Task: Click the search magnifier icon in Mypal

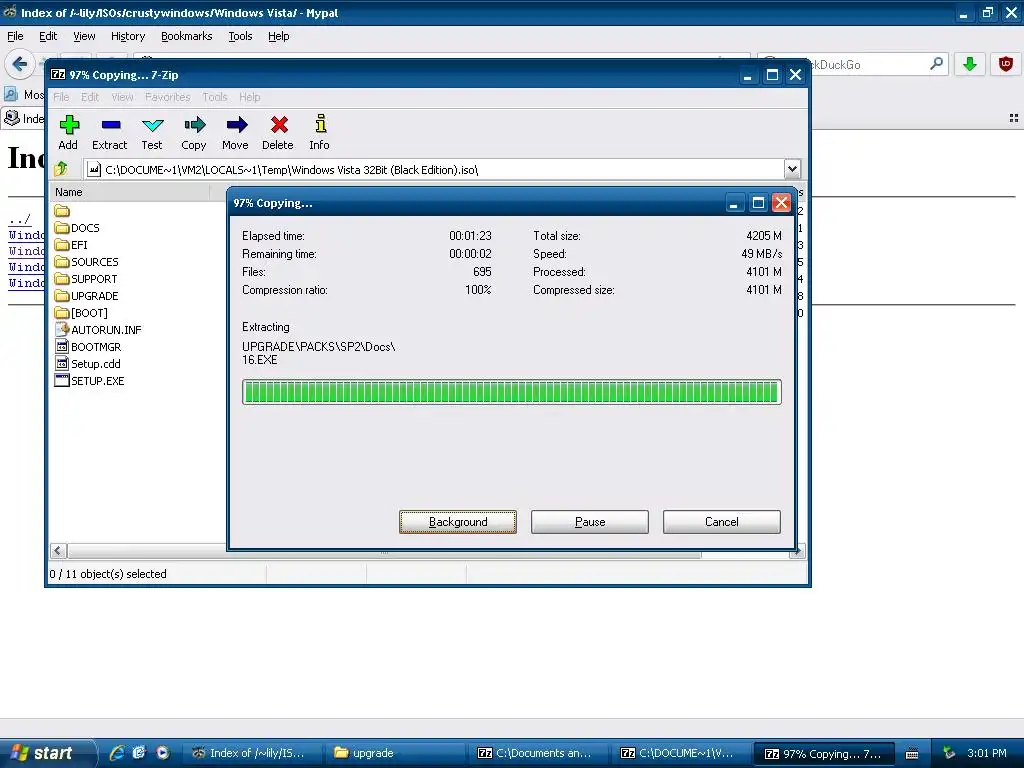Action: pos(936,64)
